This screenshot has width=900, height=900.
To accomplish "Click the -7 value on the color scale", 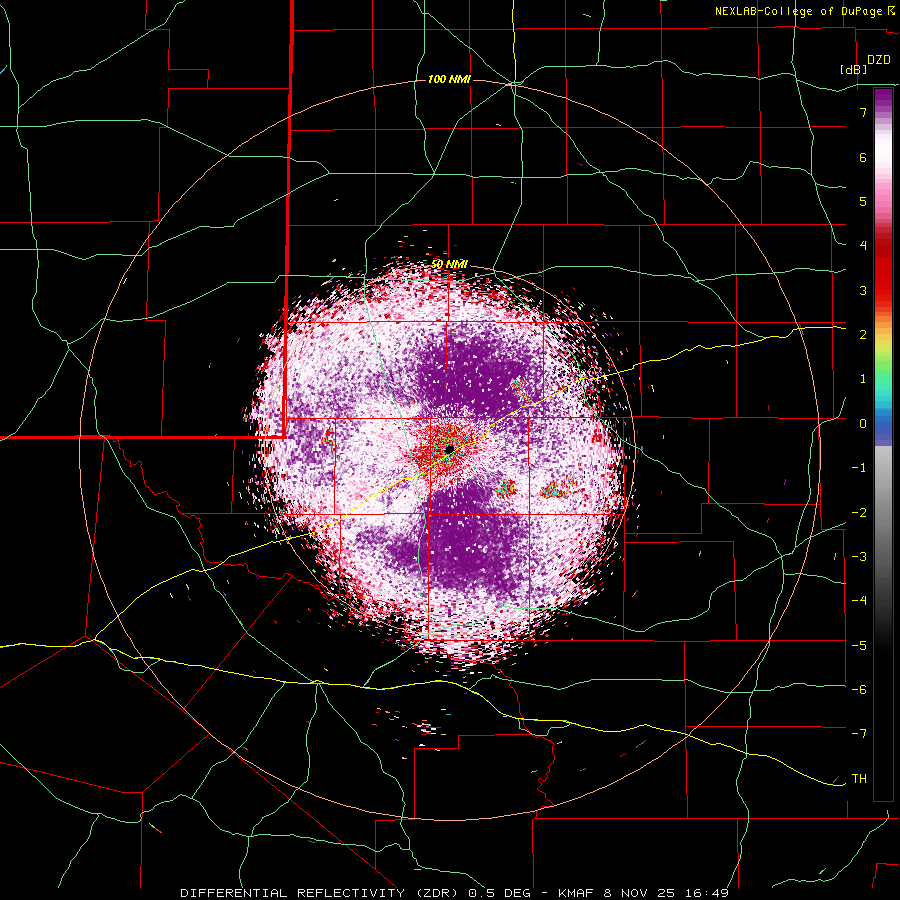I will pyautogui.click(x=859, y=734).
